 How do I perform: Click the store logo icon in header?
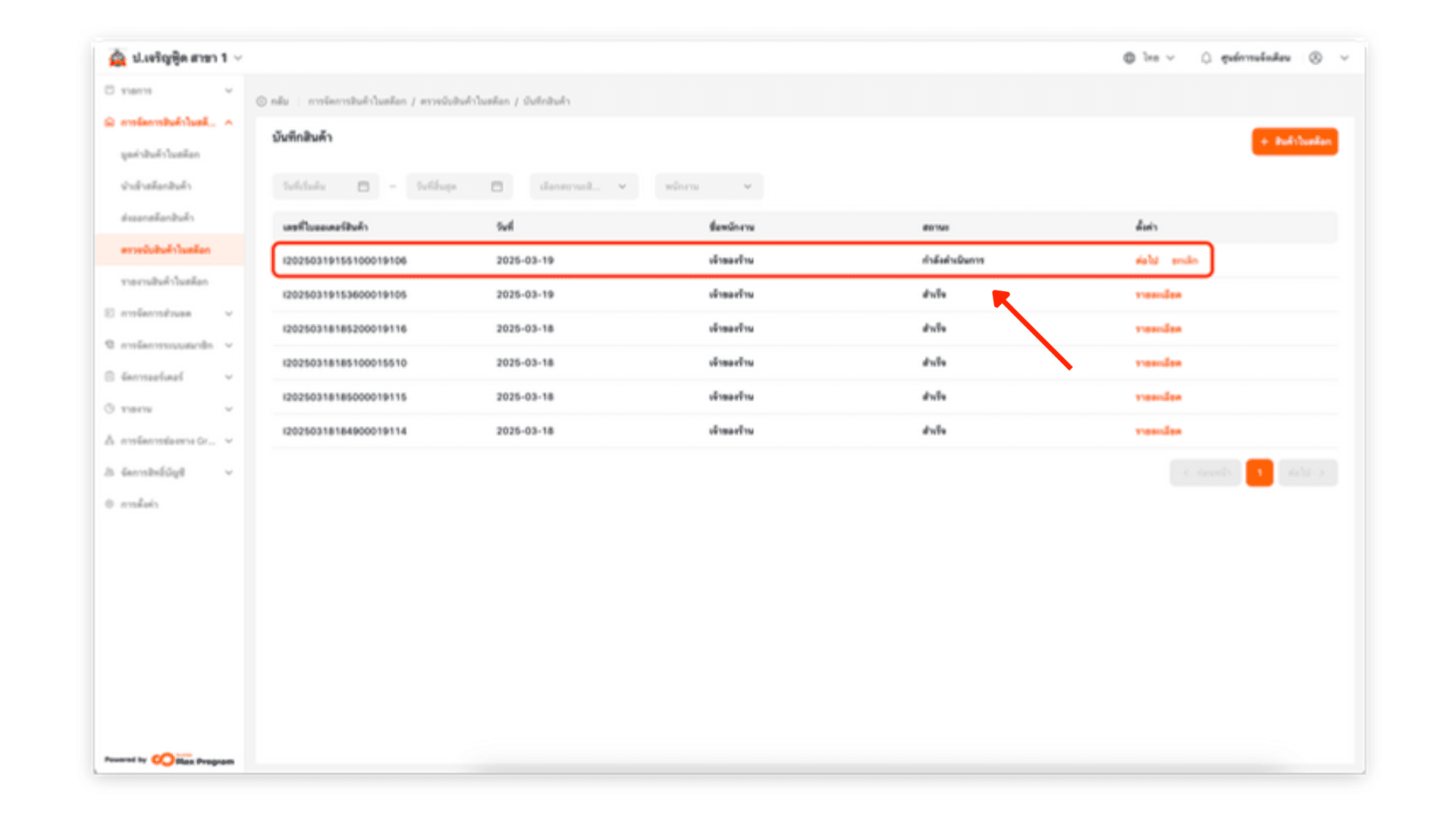pyautogui.click(x=118, y=58)
